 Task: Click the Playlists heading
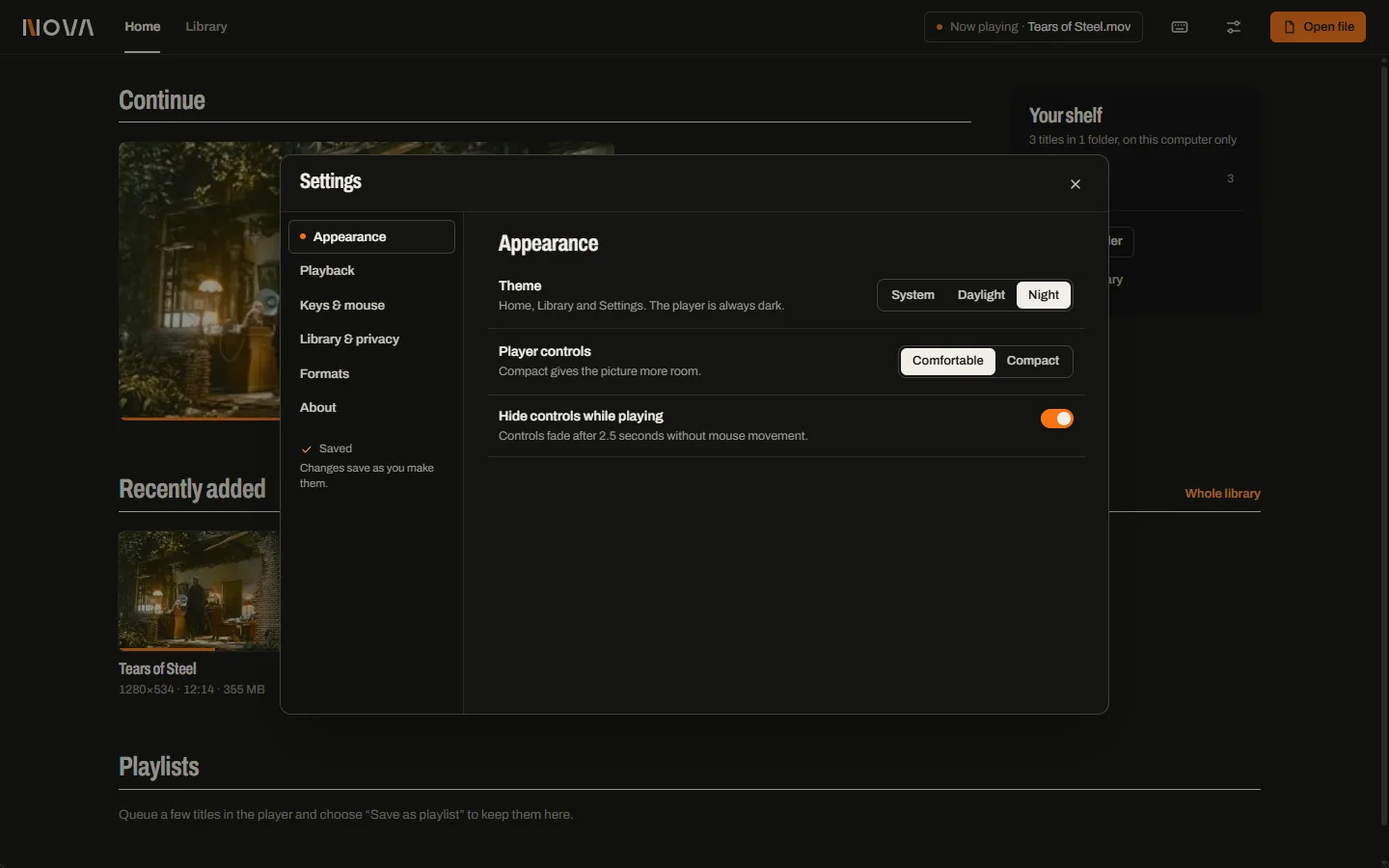click(x=159, y=767)
